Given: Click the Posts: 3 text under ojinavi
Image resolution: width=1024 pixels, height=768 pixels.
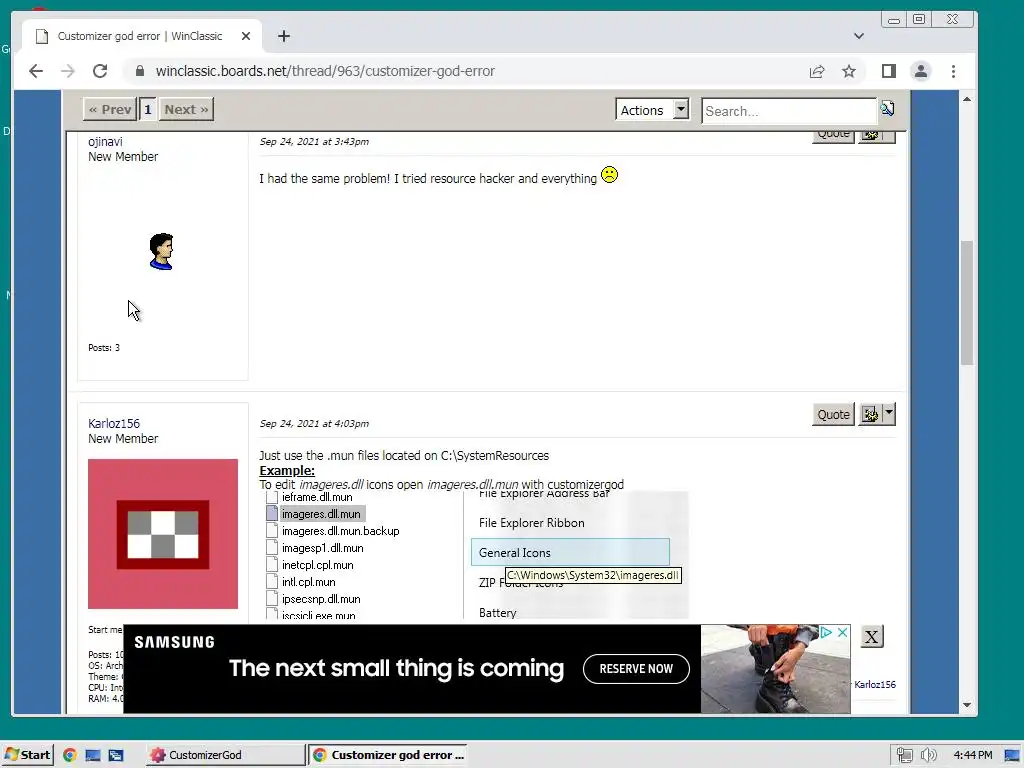Looking at the screenshot, I should point(104,347).
